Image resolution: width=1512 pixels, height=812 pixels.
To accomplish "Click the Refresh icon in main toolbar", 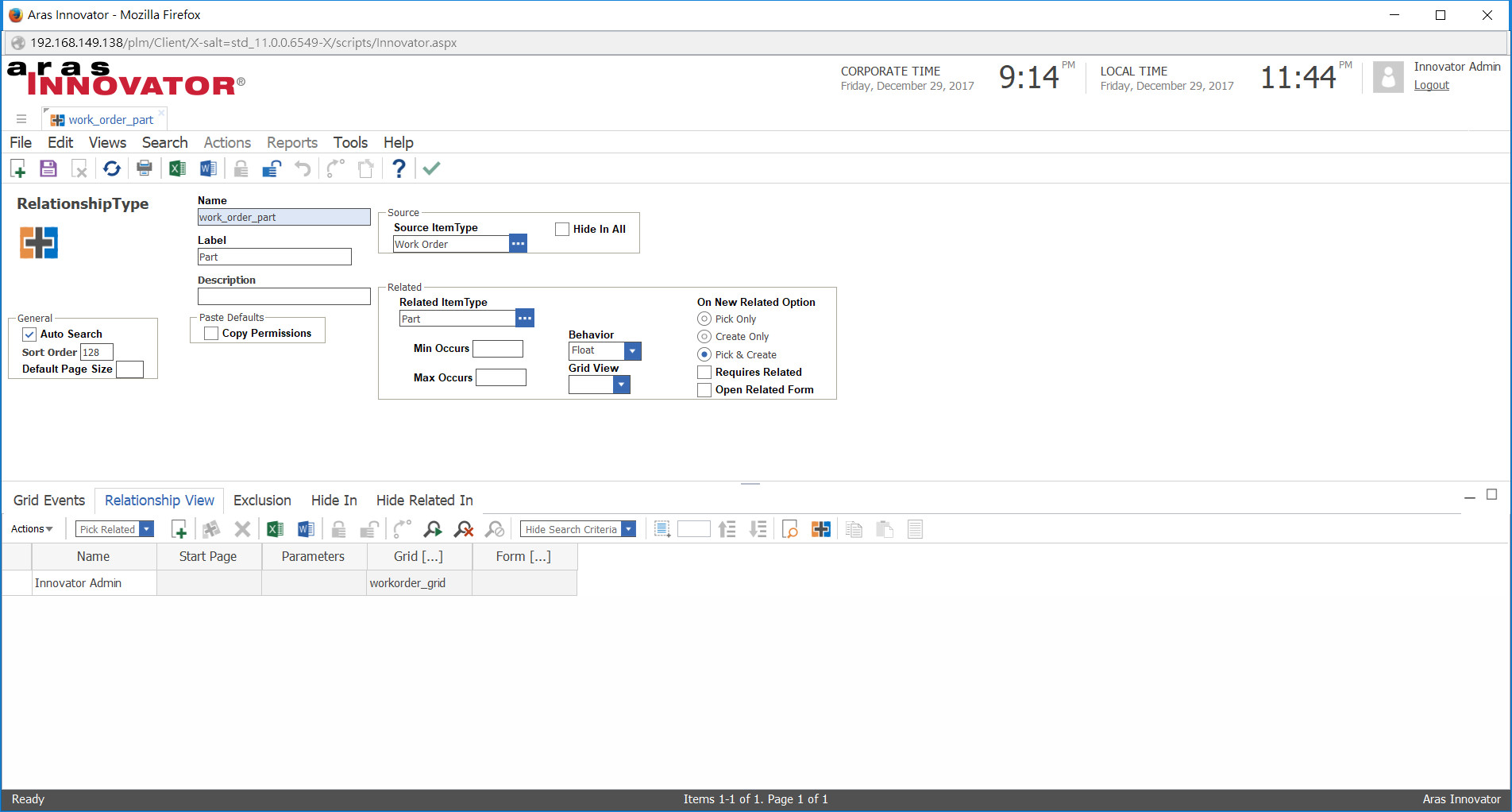I will 112,168.
